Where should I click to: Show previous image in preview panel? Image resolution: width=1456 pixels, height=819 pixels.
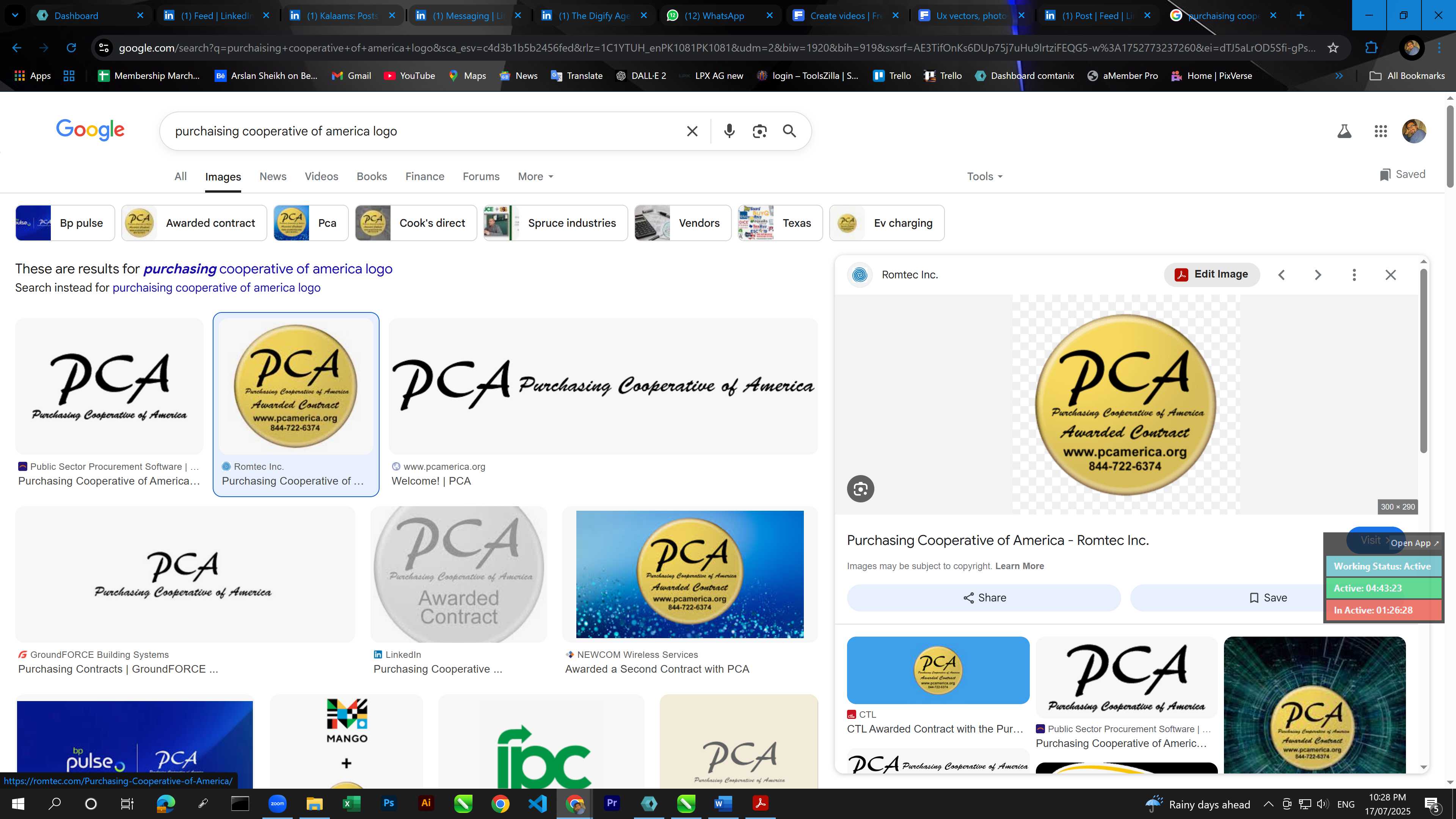[x=1282, y=275]
